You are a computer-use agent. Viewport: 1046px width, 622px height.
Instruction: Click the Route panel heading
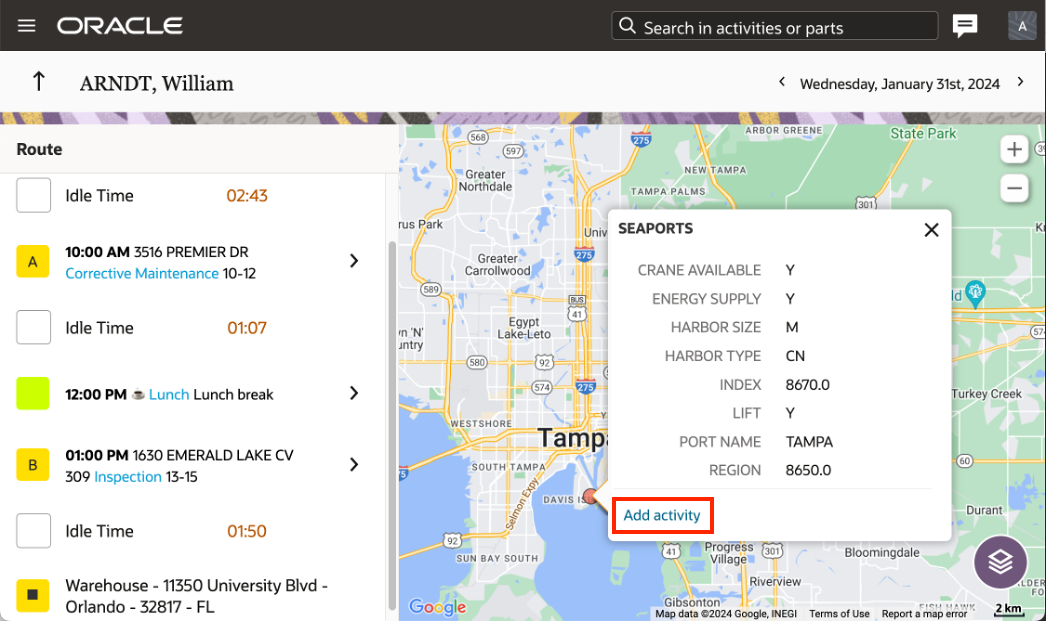coord(39,149)
